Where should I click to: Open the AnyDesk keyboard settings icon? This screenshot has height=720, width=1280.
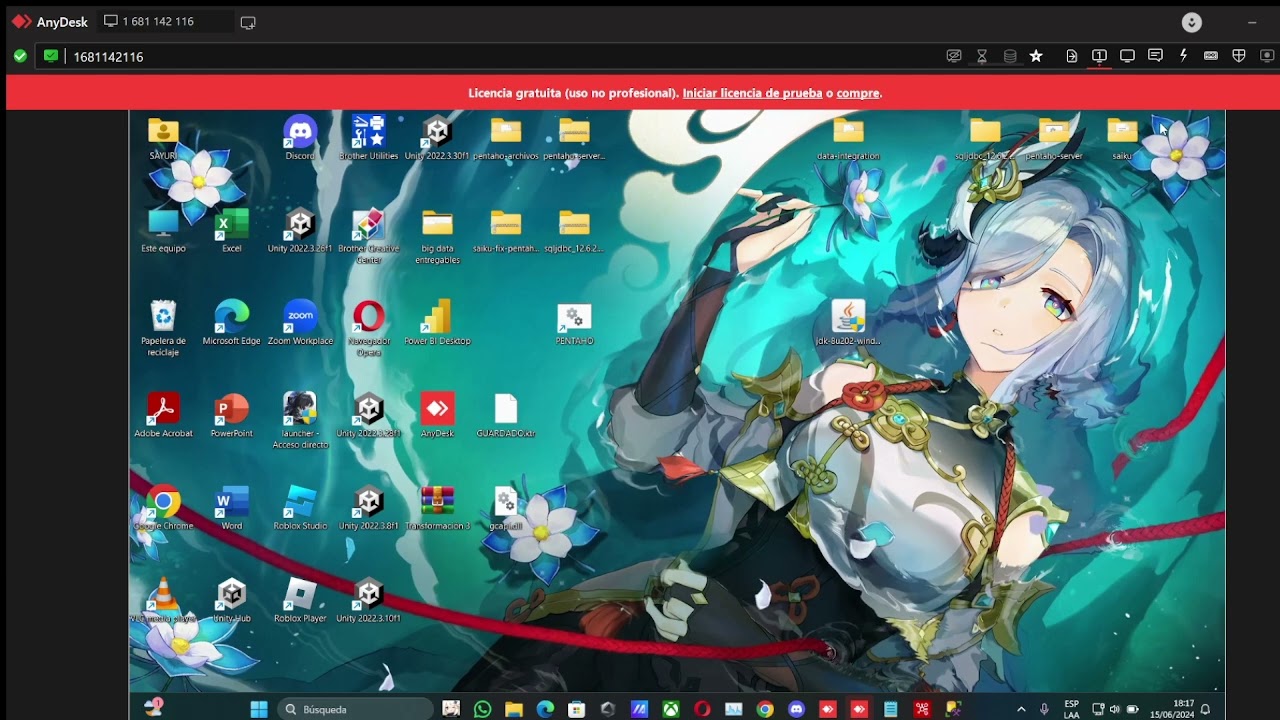(x=1211, y=56)
